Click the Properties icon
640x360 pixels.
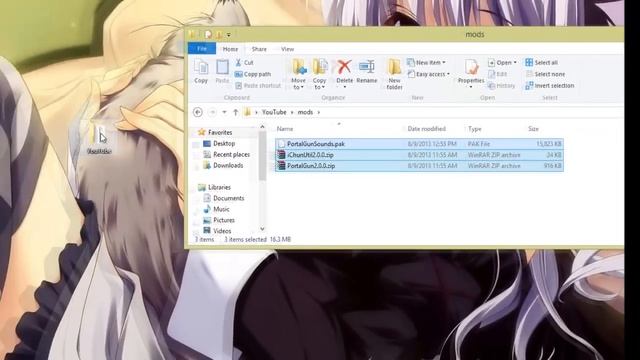coord(471,67)
